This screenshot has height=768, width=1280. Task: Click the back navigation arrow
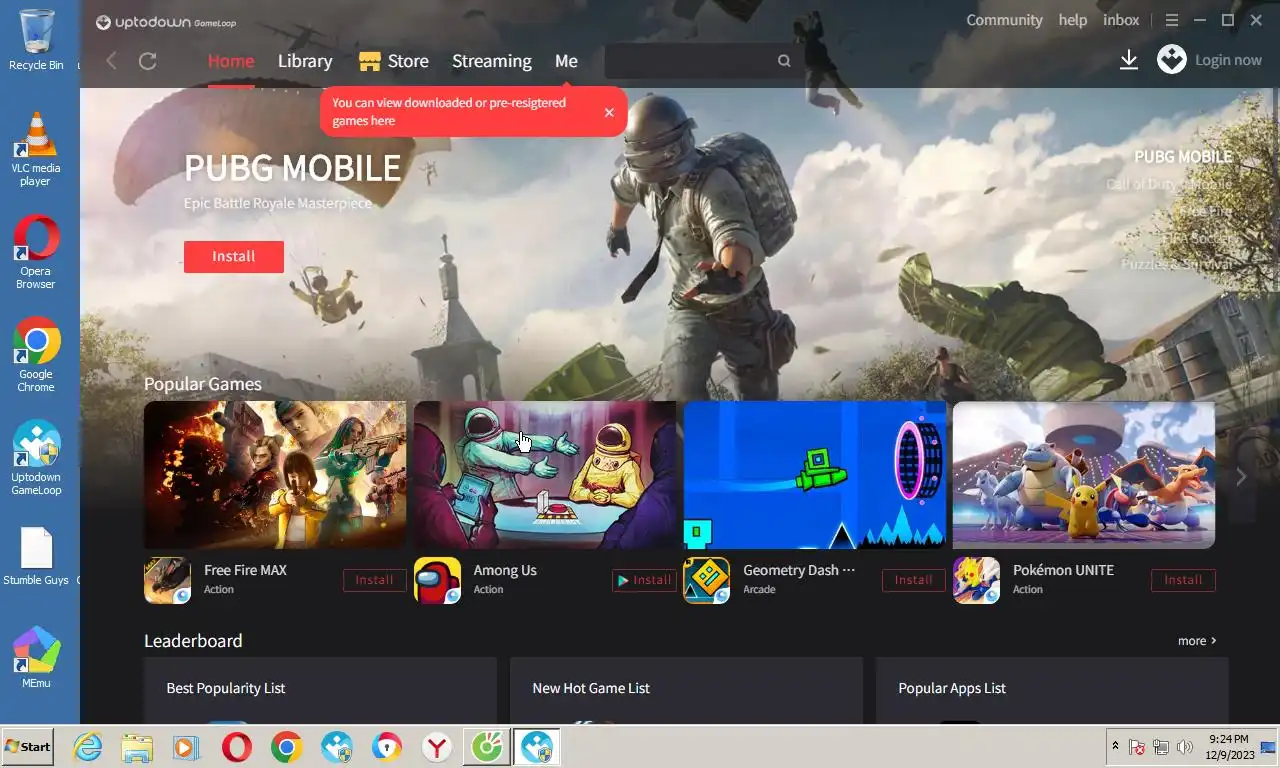[x=111, y=61]
